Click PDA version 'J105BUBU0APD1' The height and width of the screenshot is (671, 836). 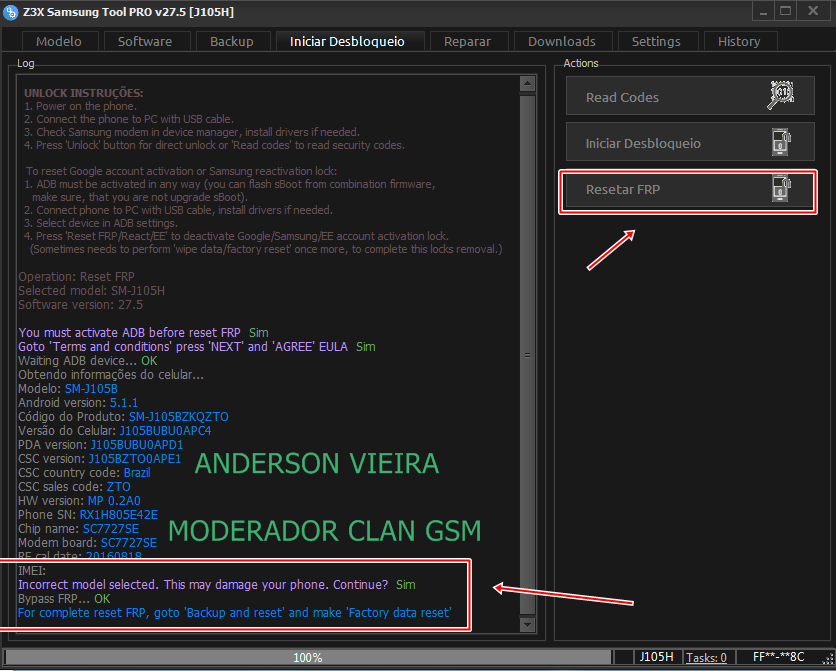pyautogui.click(x=137, y=444)
